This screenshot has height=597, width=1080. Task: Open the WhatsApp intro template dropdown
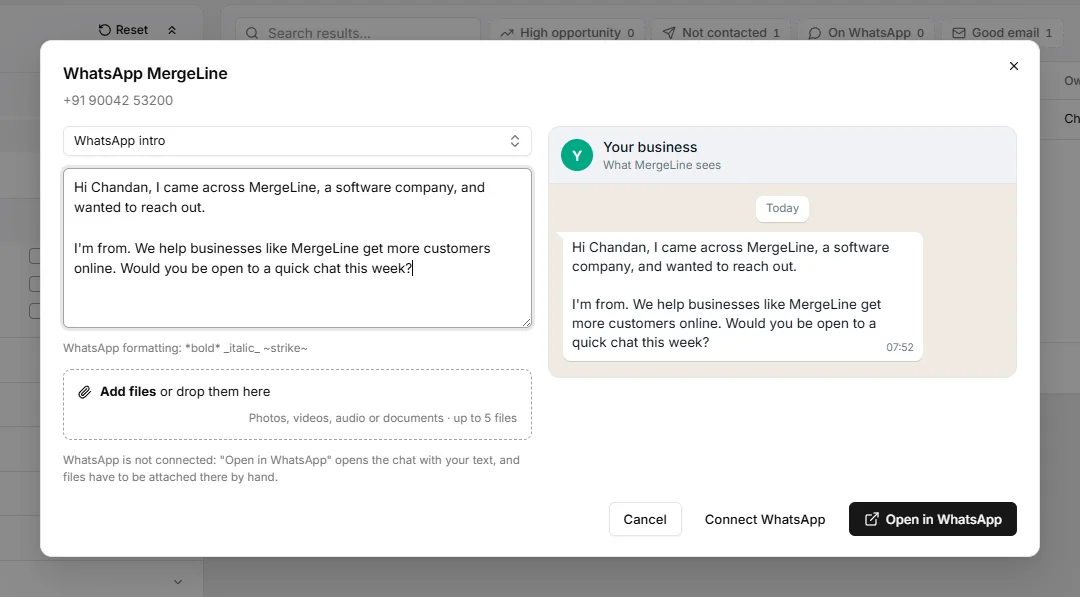click(297, 140)
